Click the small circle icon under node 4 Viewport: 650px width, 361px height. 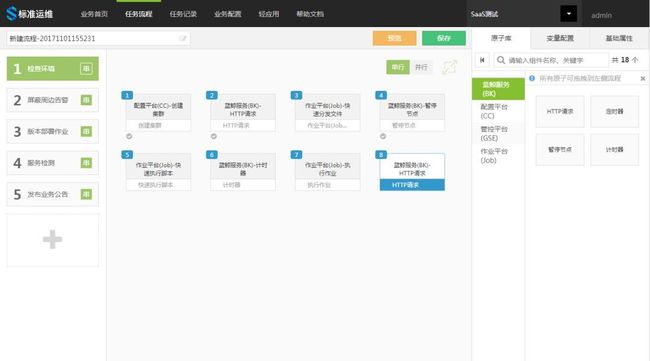point(383,136)
